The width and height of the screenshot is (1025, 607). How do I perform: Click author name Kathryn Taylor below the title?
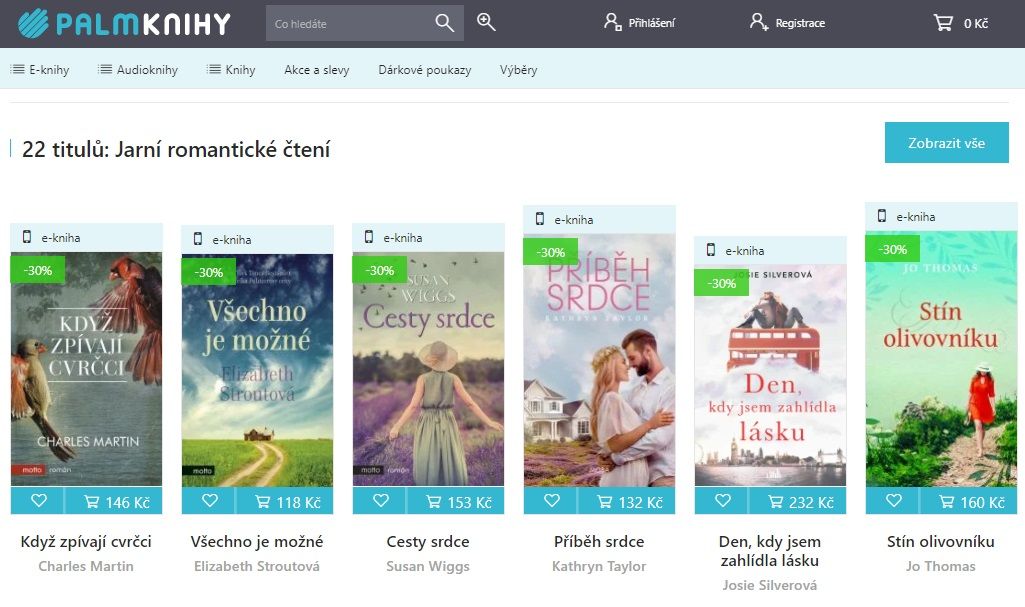pyautogui.click(x=599, y=566)
